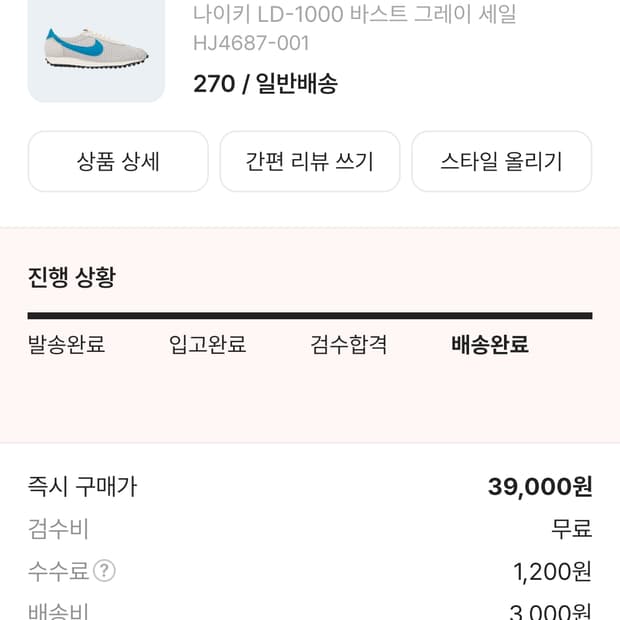
Task: Select the model number HJ4687-001
Action: click(251, 43)
